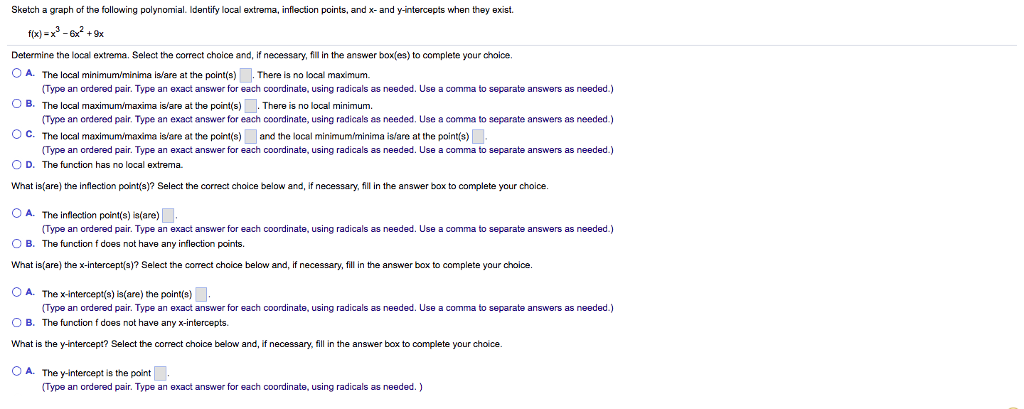Choose radio A: the inflection point(s) is(are)
The width and height of the screenshot is (1024, 409).
point(18,213)
